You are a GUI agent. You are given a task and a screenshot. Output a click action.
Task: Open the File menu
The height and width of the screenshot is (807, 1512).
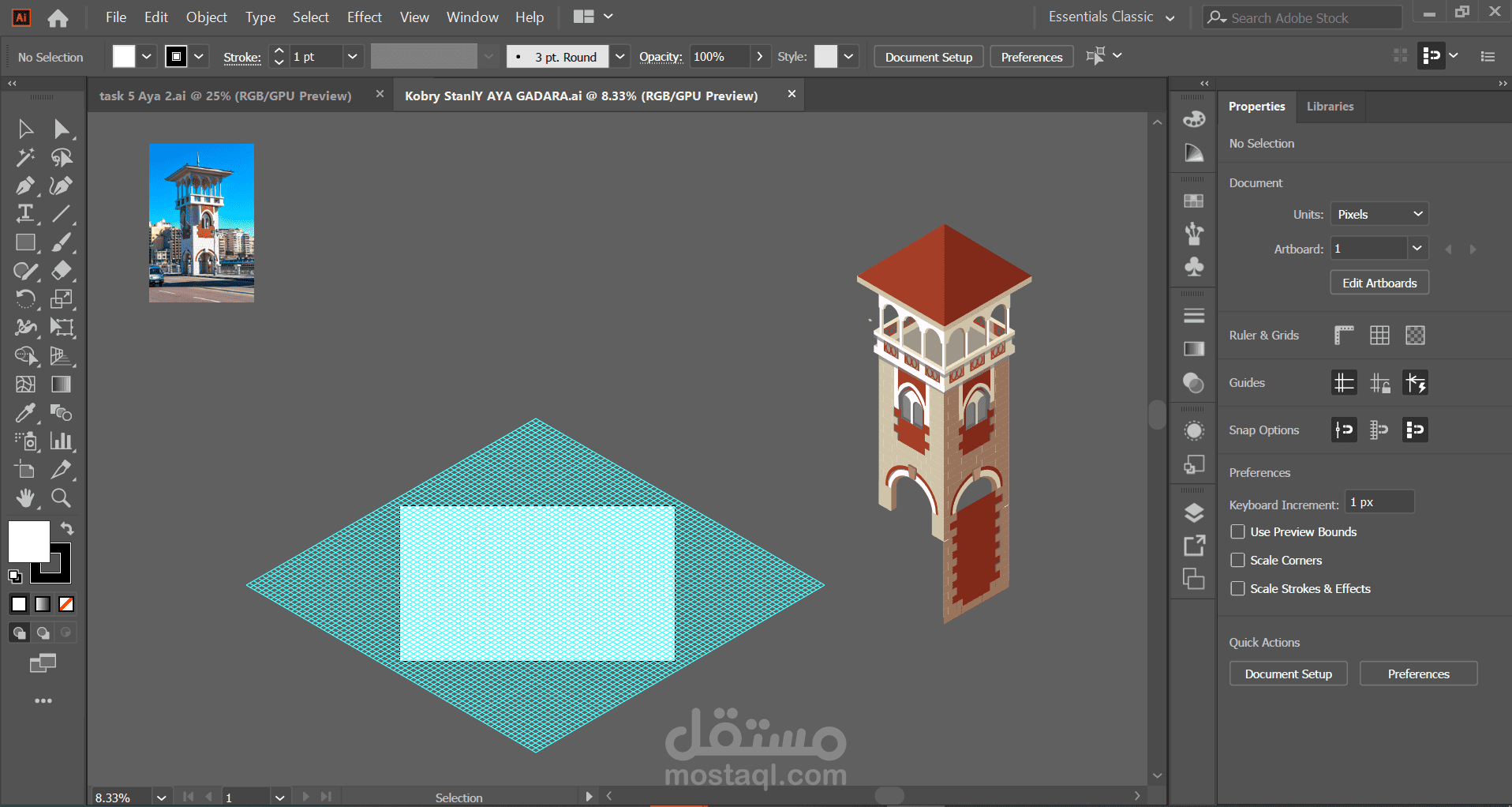(x=116, y=17)
